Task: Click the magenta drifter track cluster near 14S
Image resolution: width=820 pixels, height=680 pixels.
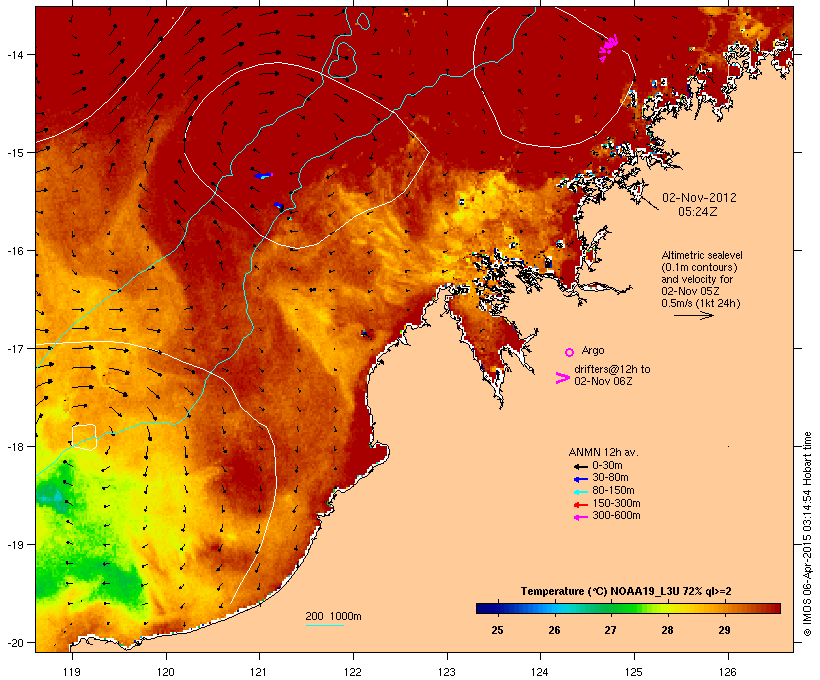Action: (x=608, y=47)
